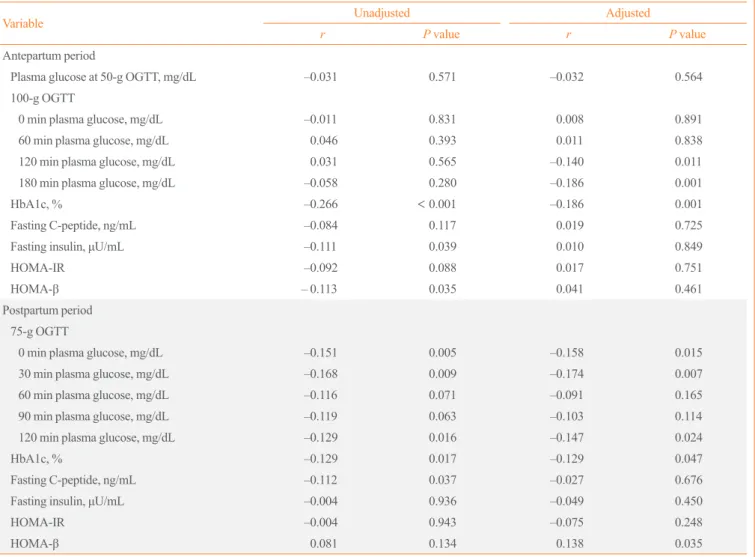Click the unadjusted r value –0.266
The width and height of the screenshot is (755, 557).
tap(321, 204)
